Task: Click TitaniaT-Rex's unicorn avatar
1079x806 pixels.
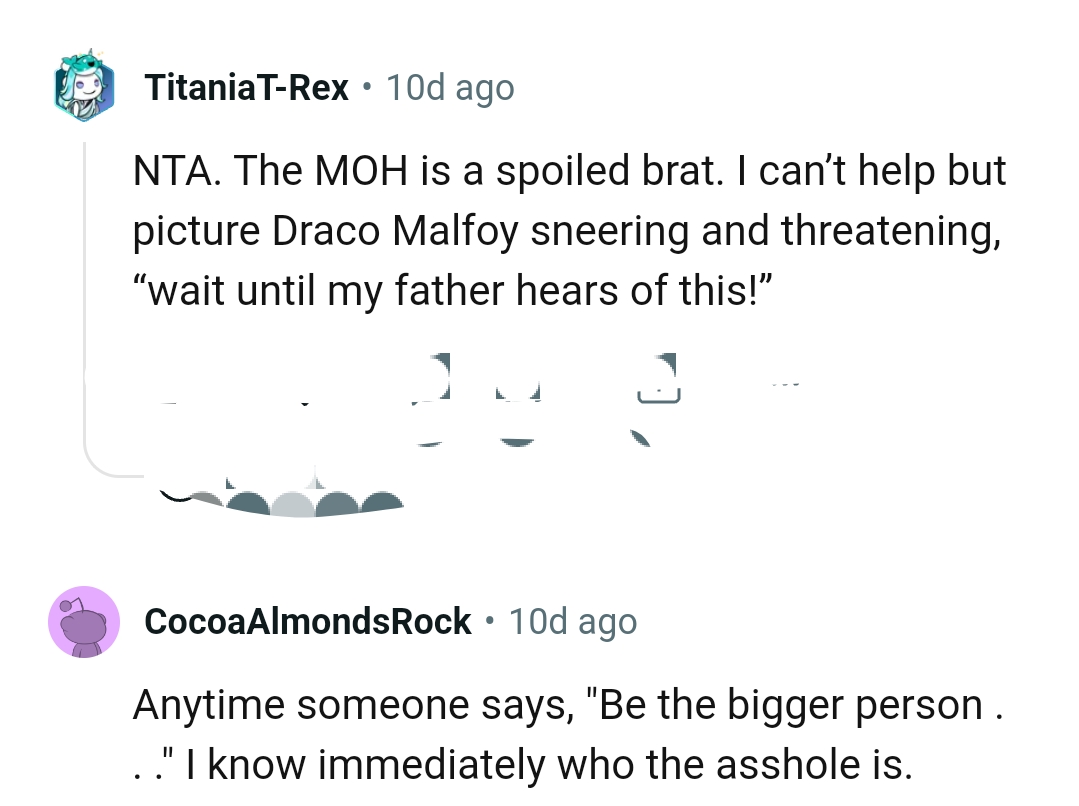Action: tap(84, 87)
